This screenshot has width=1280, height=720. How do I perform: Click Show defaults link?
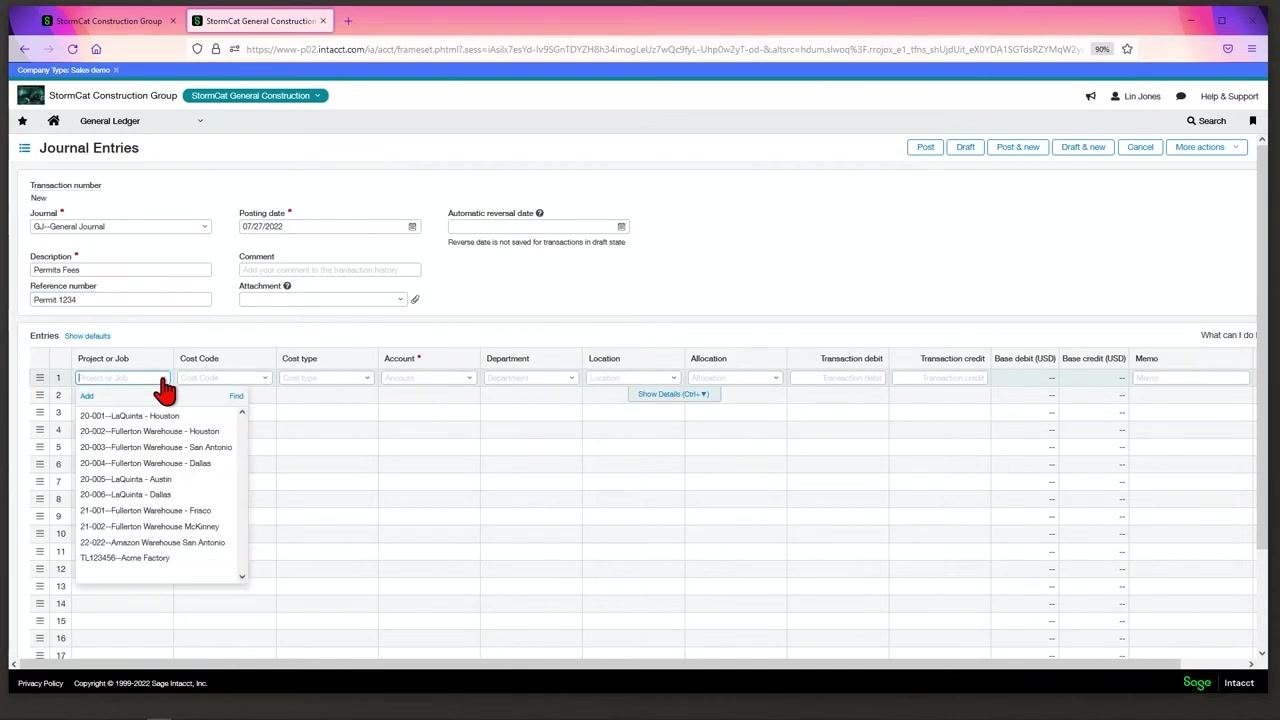pos(88,336)
